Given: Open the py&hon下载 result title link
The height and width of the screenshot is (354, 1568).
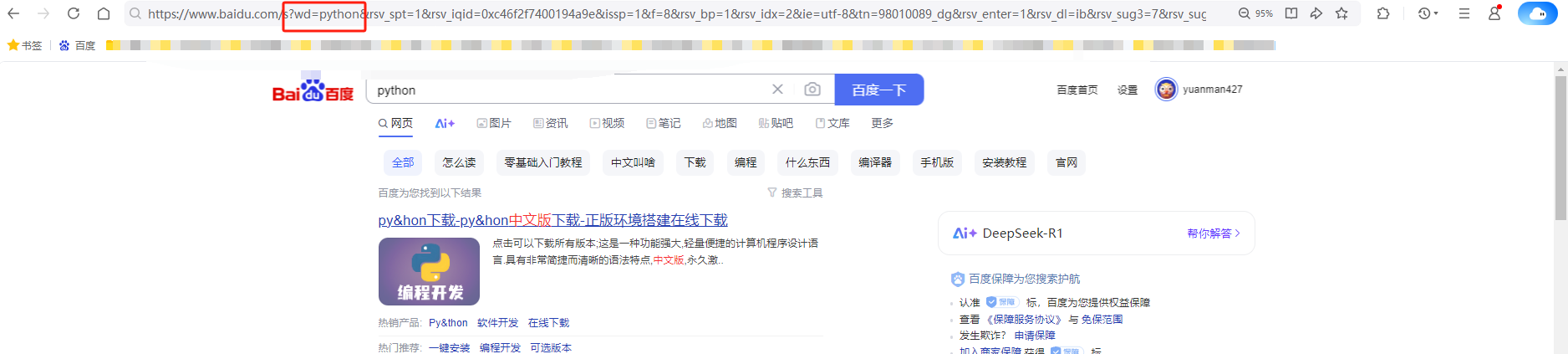Looking at the screenshot, I should 552,220.
